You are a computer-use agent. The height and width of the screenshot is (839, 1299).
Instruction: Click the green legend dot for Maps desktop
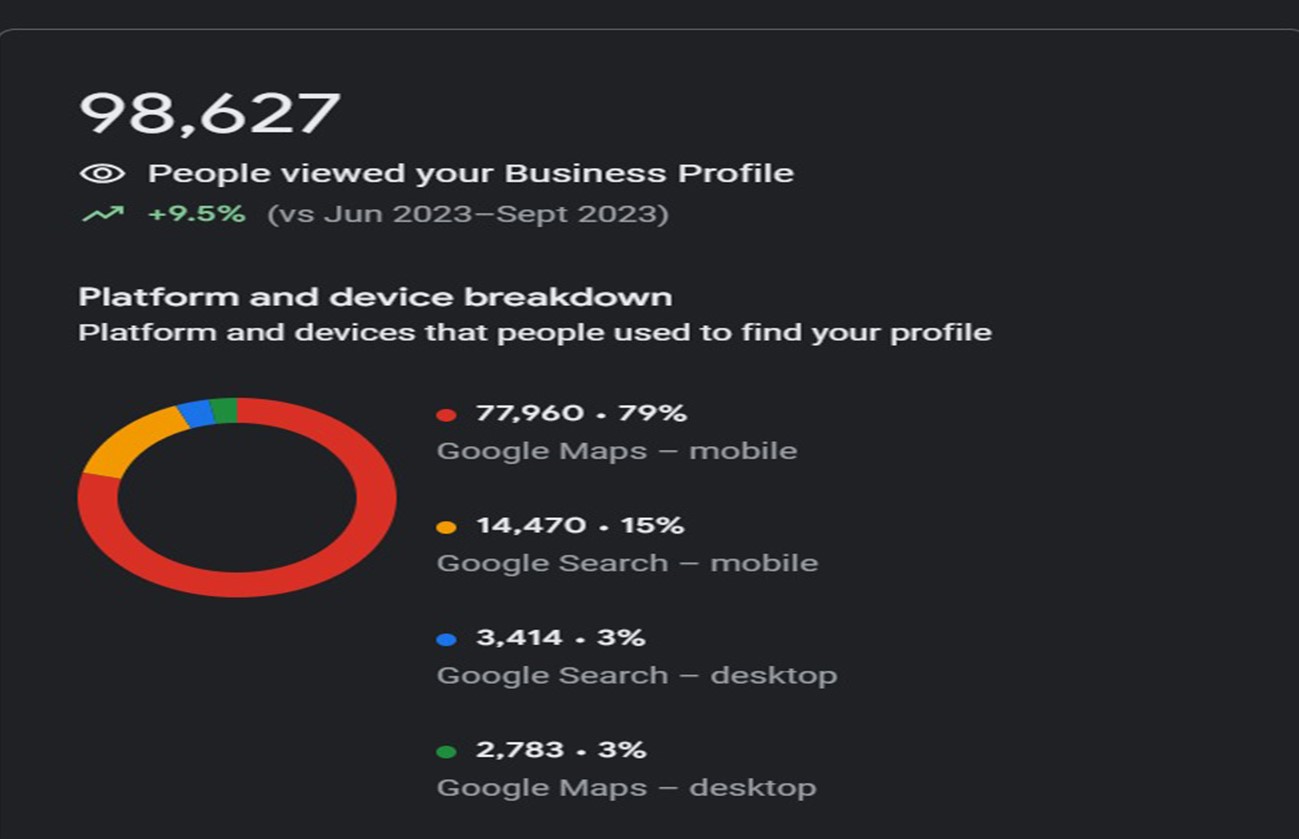tap(446, 751)
